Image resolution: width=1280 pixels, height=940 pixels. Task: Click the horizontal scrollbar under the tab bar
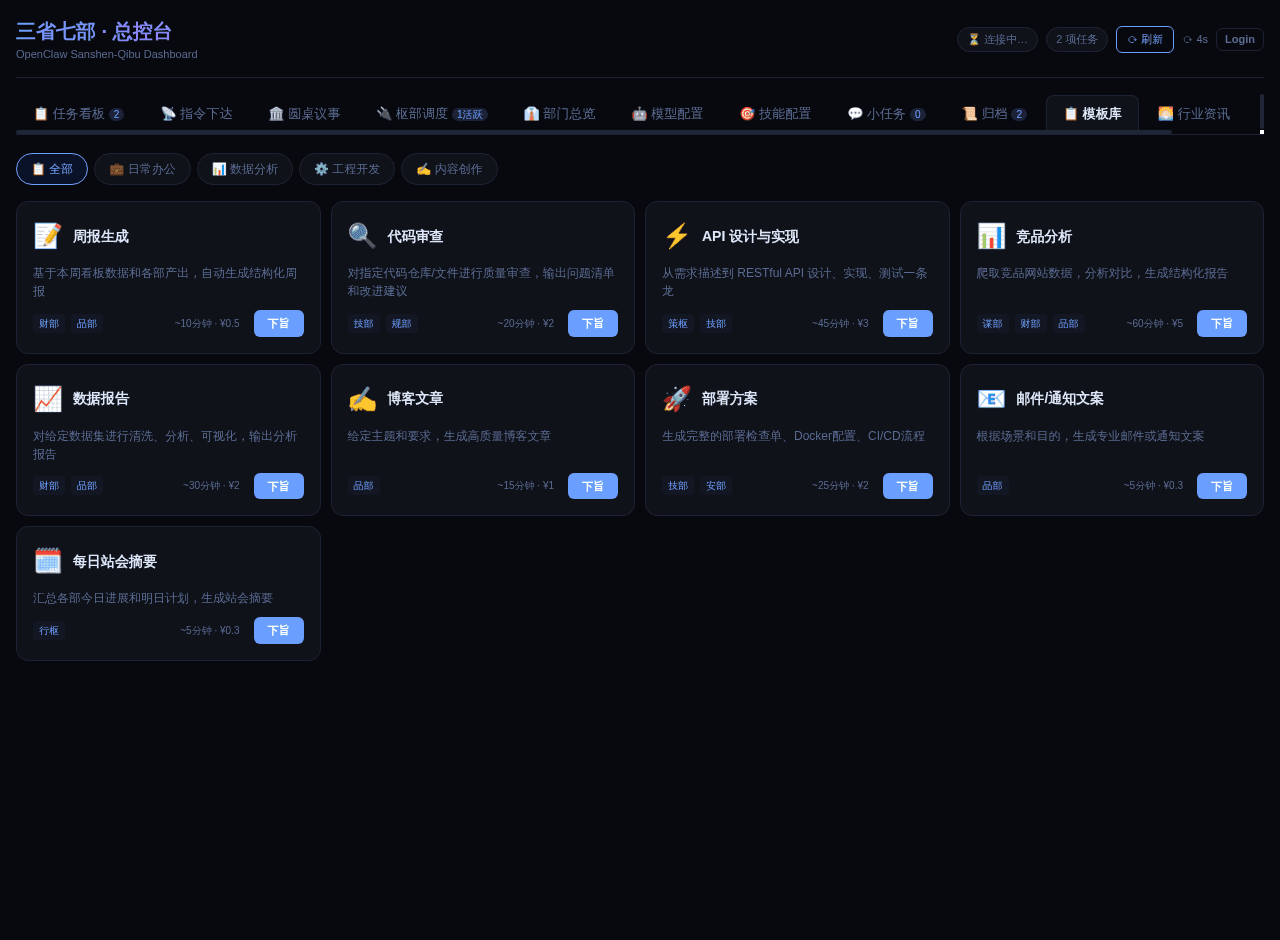[594, 132]
